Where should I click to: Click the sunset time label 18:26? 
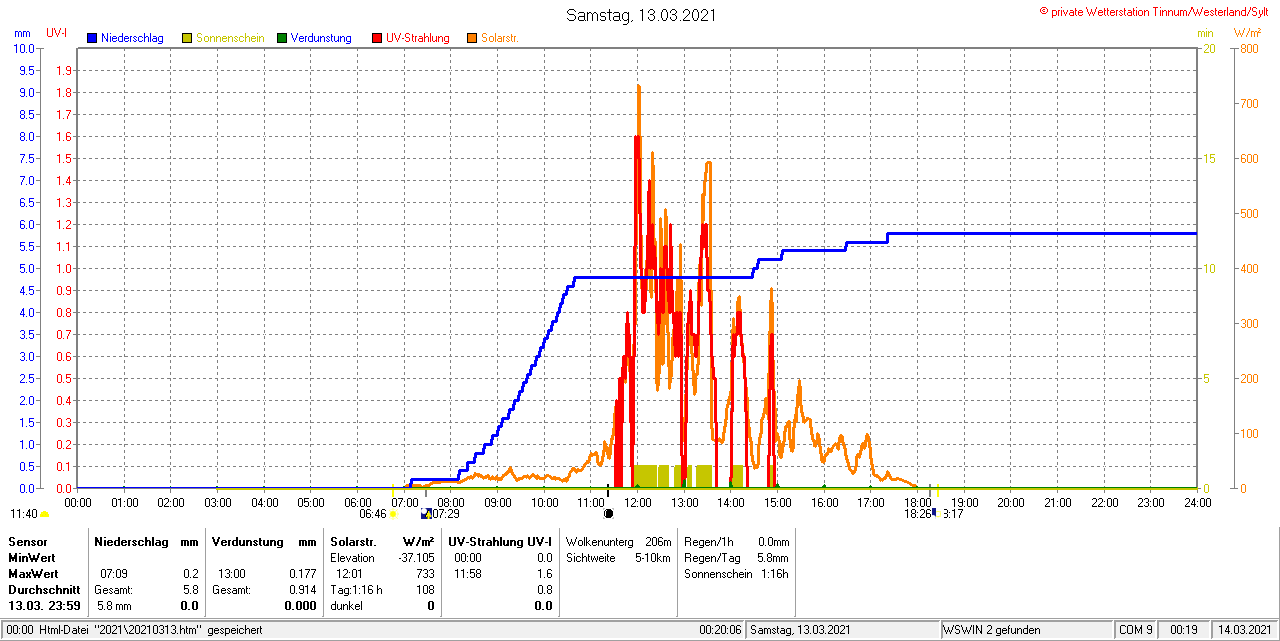[x=918, y=514]
